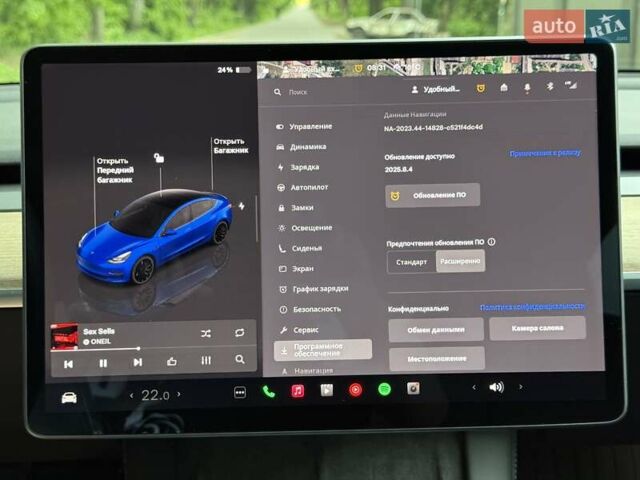The width and height of the screenshot is (640, 480).
Task: Toggle shuffle in the media player
Action: point(205,333)
